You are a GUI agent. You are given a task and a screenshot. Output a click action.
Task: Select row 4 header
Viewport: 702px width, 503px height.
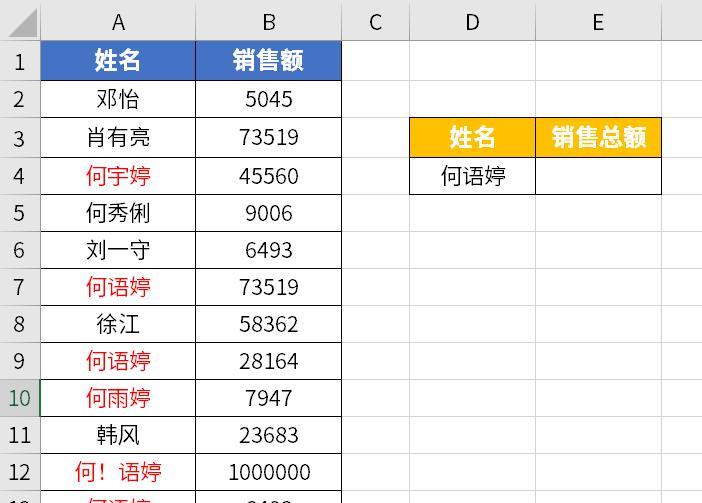pyautogui.click(x=20, y=176)
